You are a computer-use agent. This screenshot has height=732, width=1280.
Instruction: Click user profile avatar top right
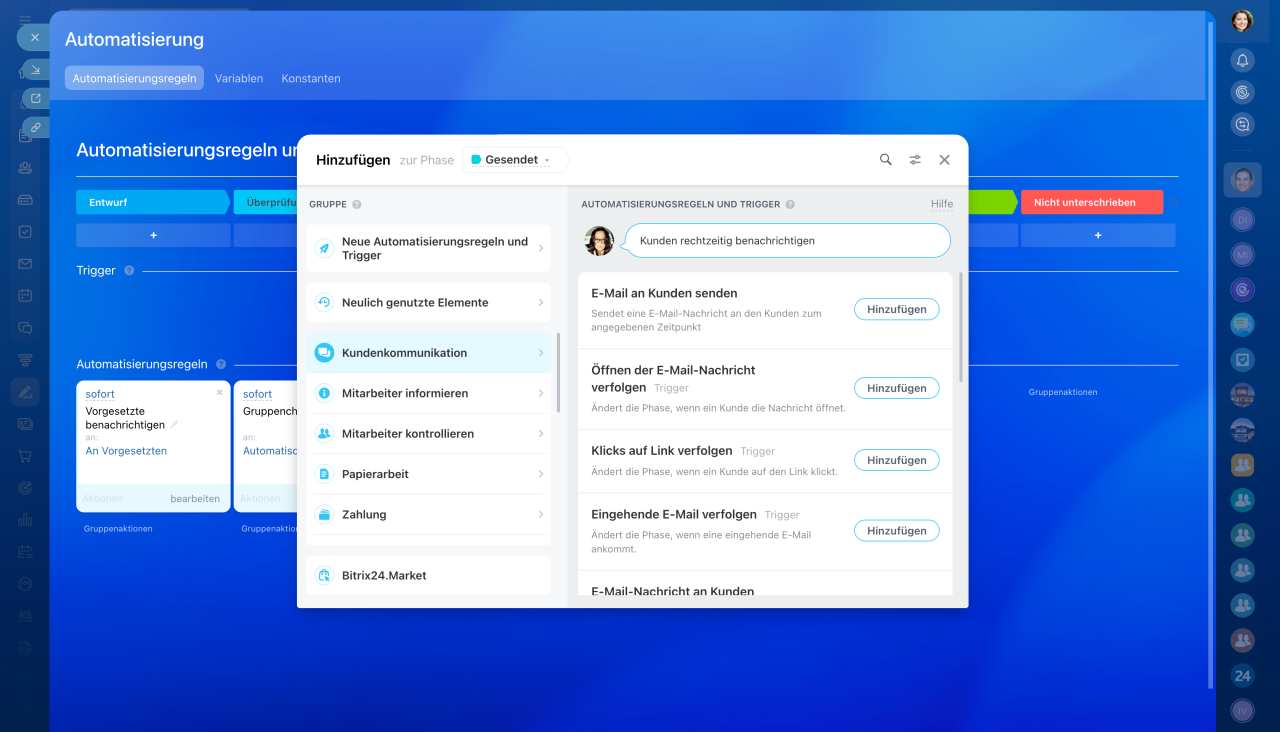pyautogui.click(x=1242, y=21)
